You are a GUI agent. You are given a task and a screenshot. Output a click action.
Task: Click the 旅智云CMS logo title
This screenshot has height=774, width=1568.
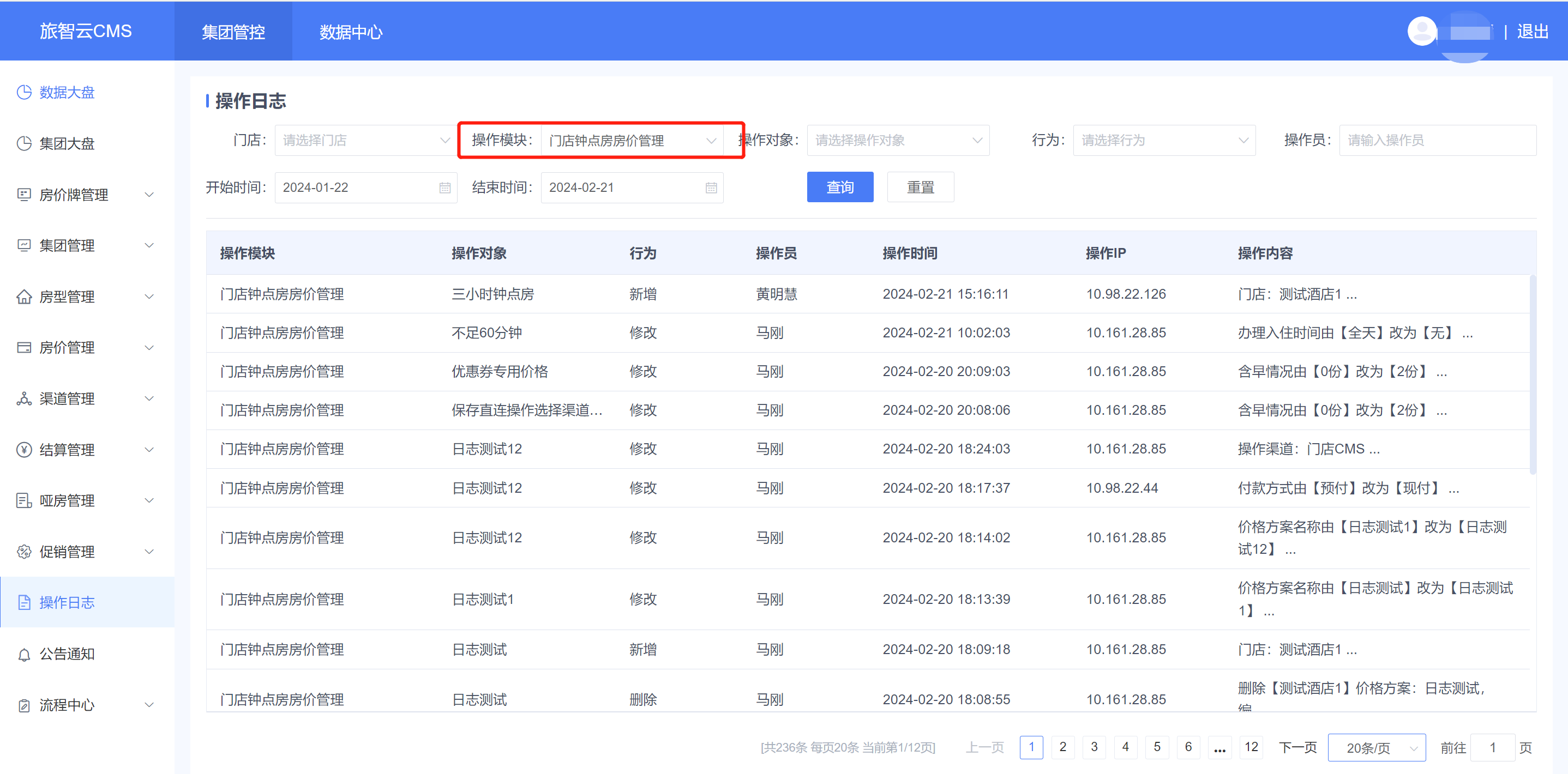pos(86,31)
